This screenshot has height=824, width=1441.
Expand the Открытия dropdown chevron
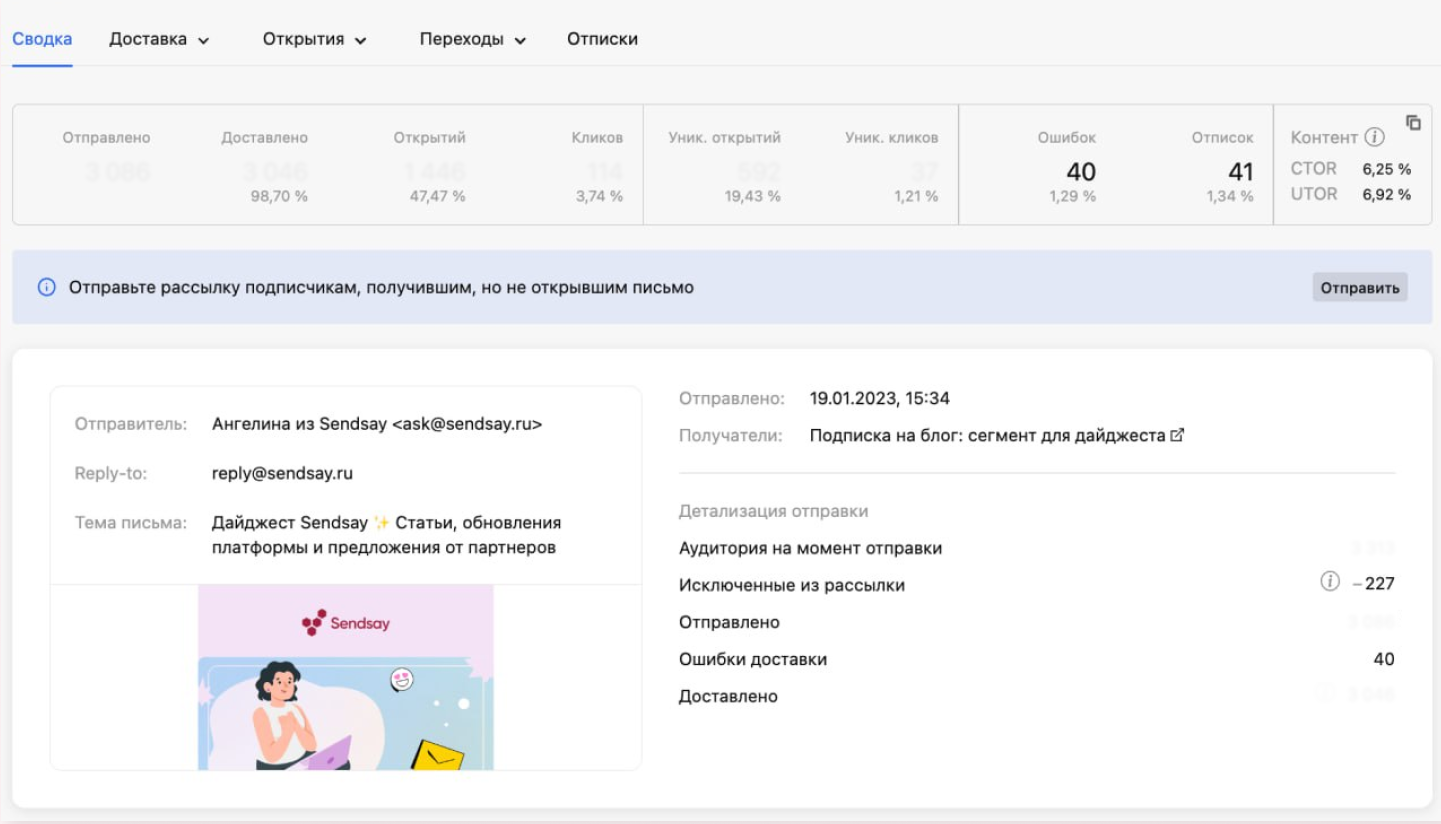click(360, 41)
